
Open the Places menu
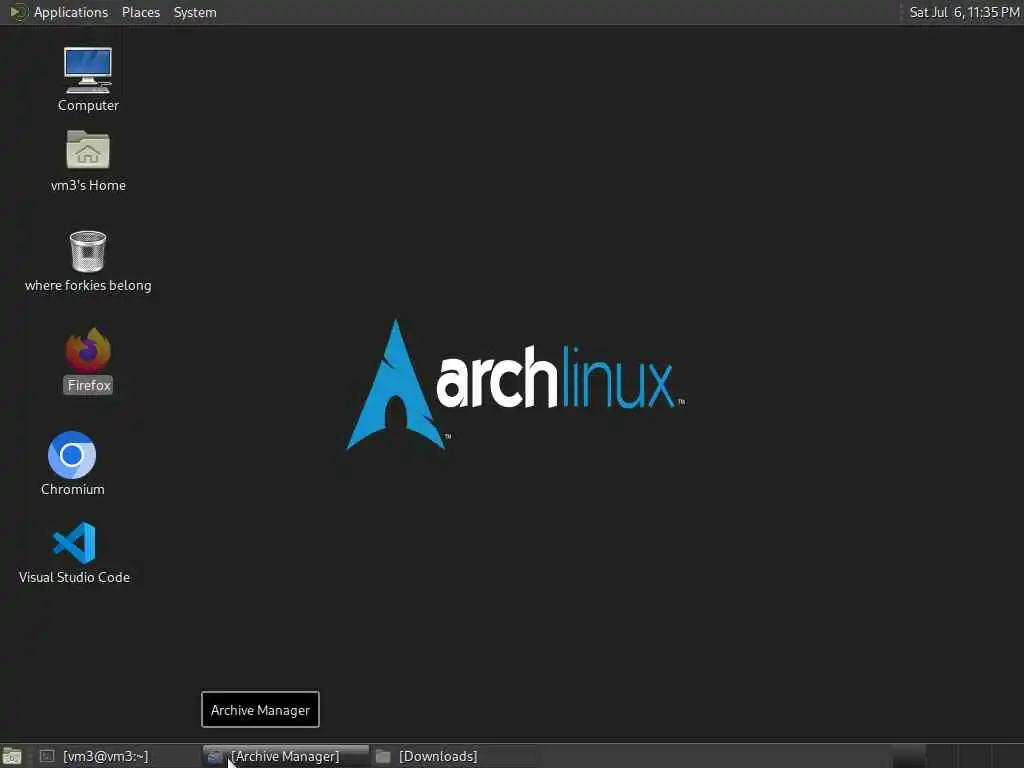click(140, 12)
